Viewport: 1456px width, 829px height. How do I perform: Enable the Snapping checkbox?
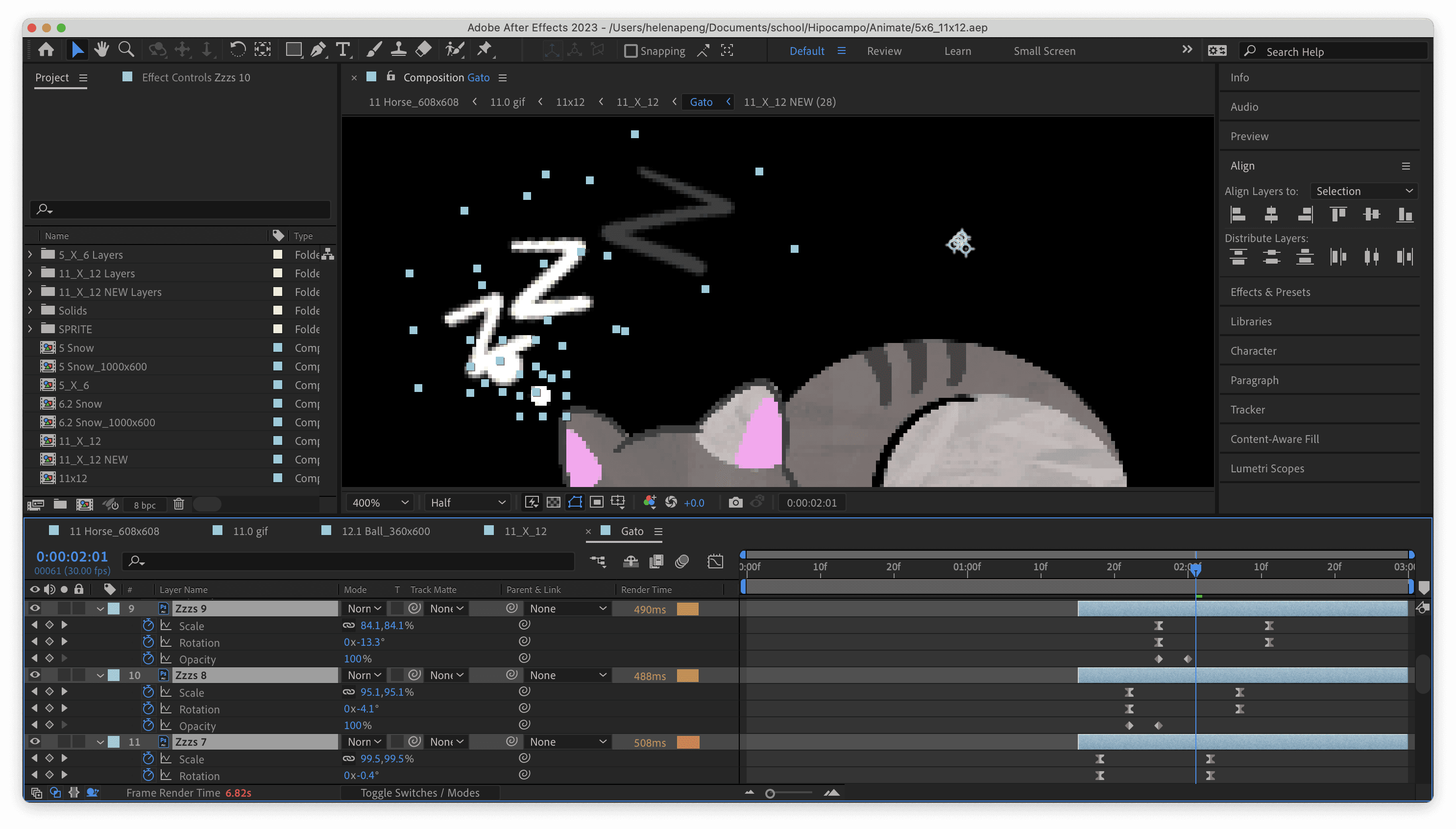pos(631,50)
